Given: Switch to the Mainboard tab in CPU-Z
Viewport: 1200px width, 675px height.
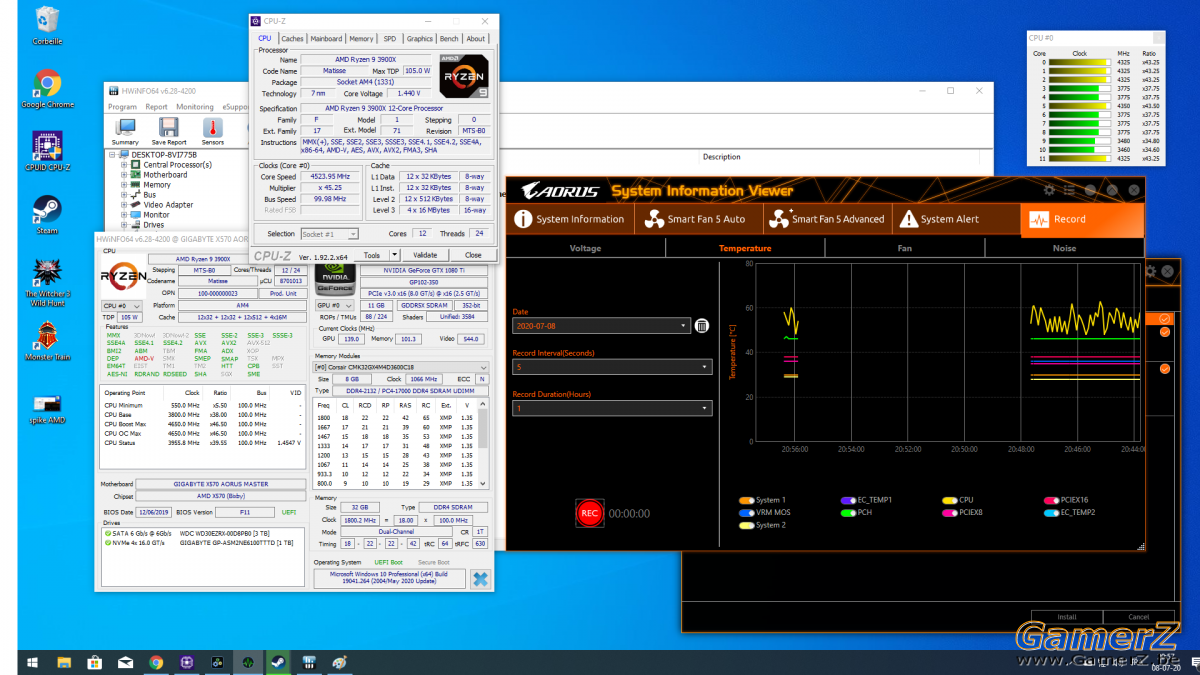Looking at the screenshot, I should tap(326, 39).
